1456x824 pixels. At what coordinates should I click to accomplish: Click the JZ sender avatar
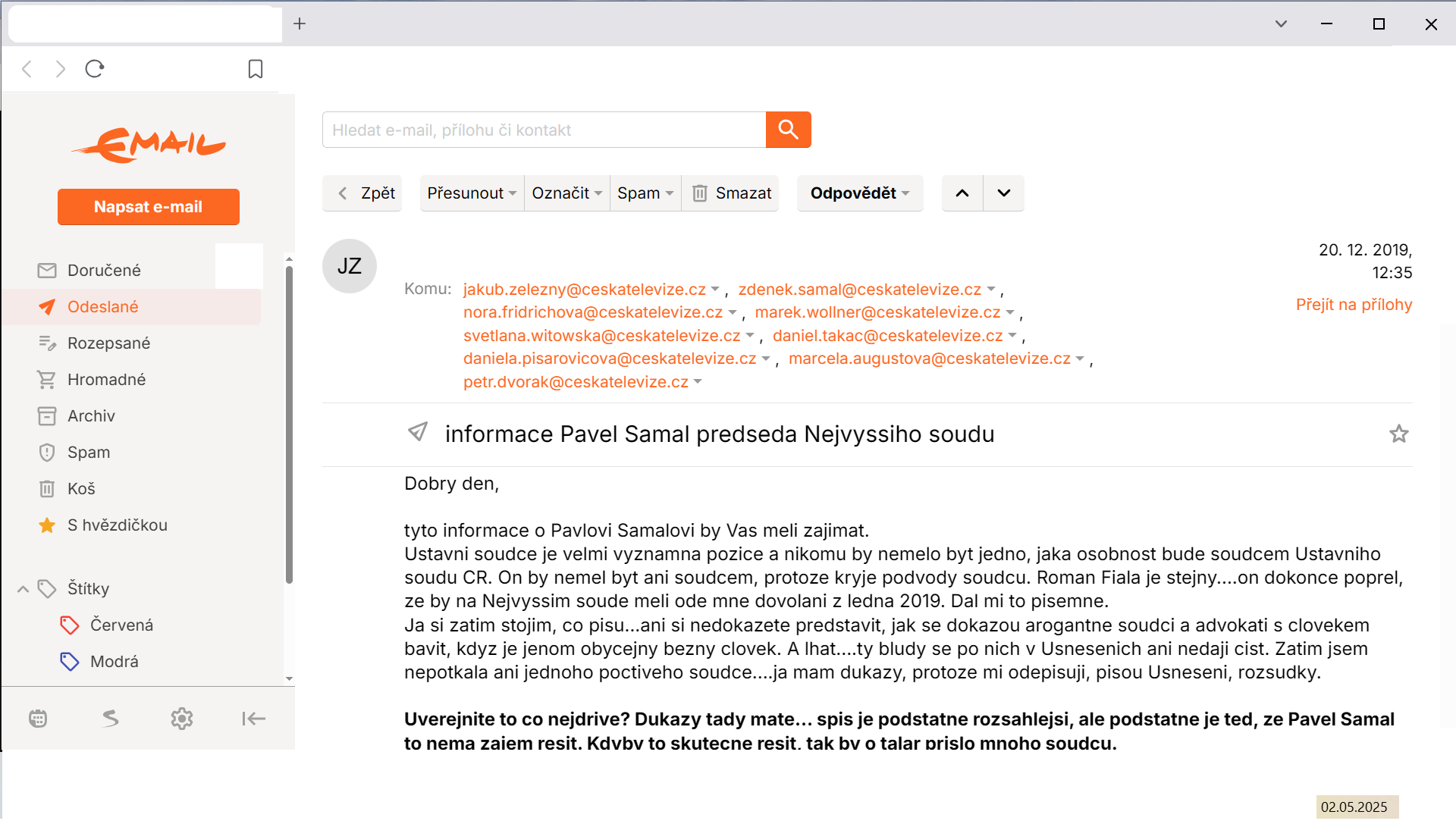350,266
